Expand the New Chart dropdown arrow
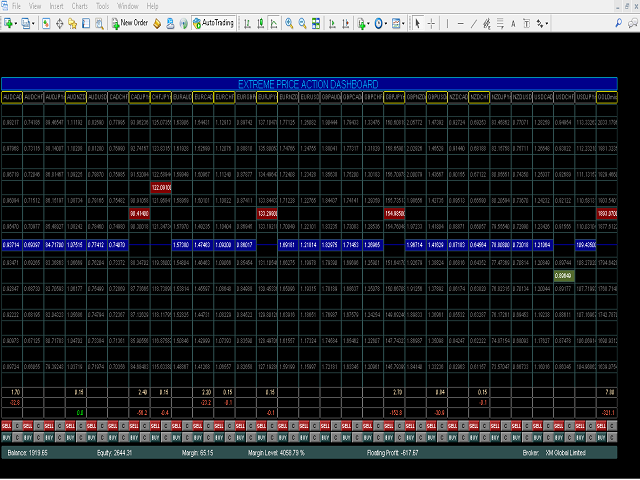The width and height of the screenshot is (640, 480). [16, 24]
